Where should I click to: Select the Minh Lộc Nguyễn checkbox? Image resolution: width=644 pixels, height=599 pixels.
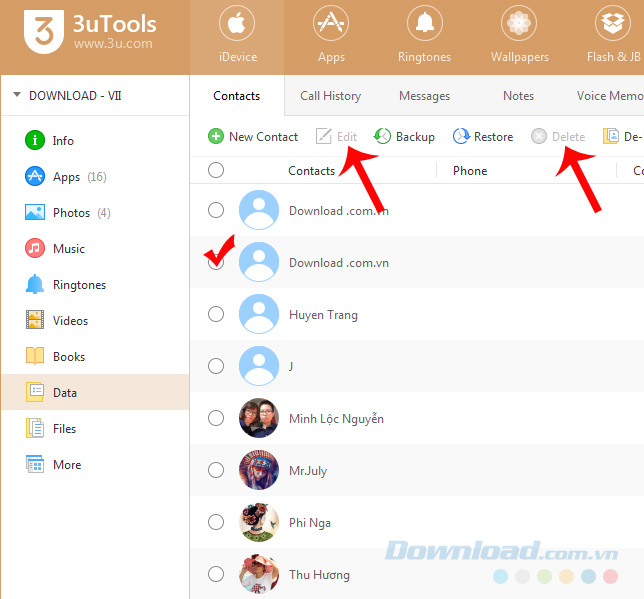(216, 418)
